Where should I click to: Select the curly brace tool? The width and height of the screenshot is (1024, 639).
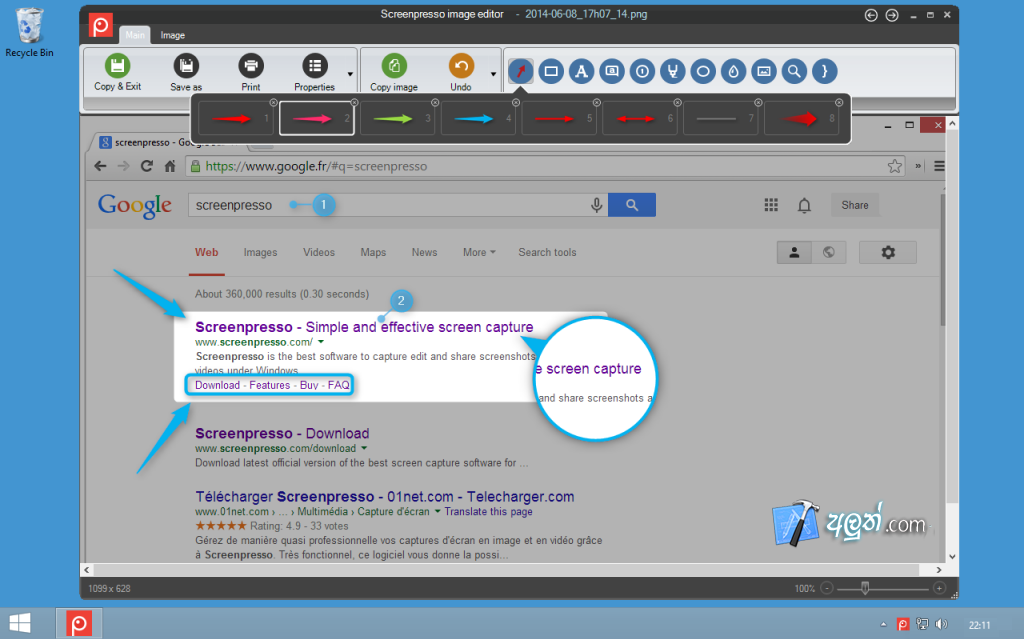pos(824,71)
